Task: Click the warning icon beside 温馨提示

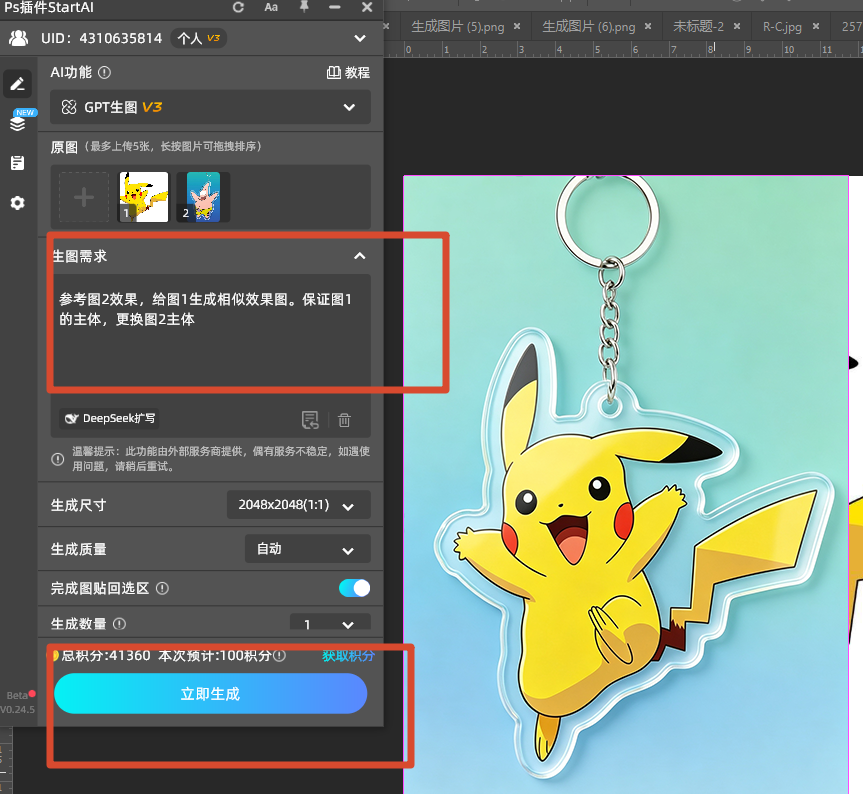Action: click(58, 459)
